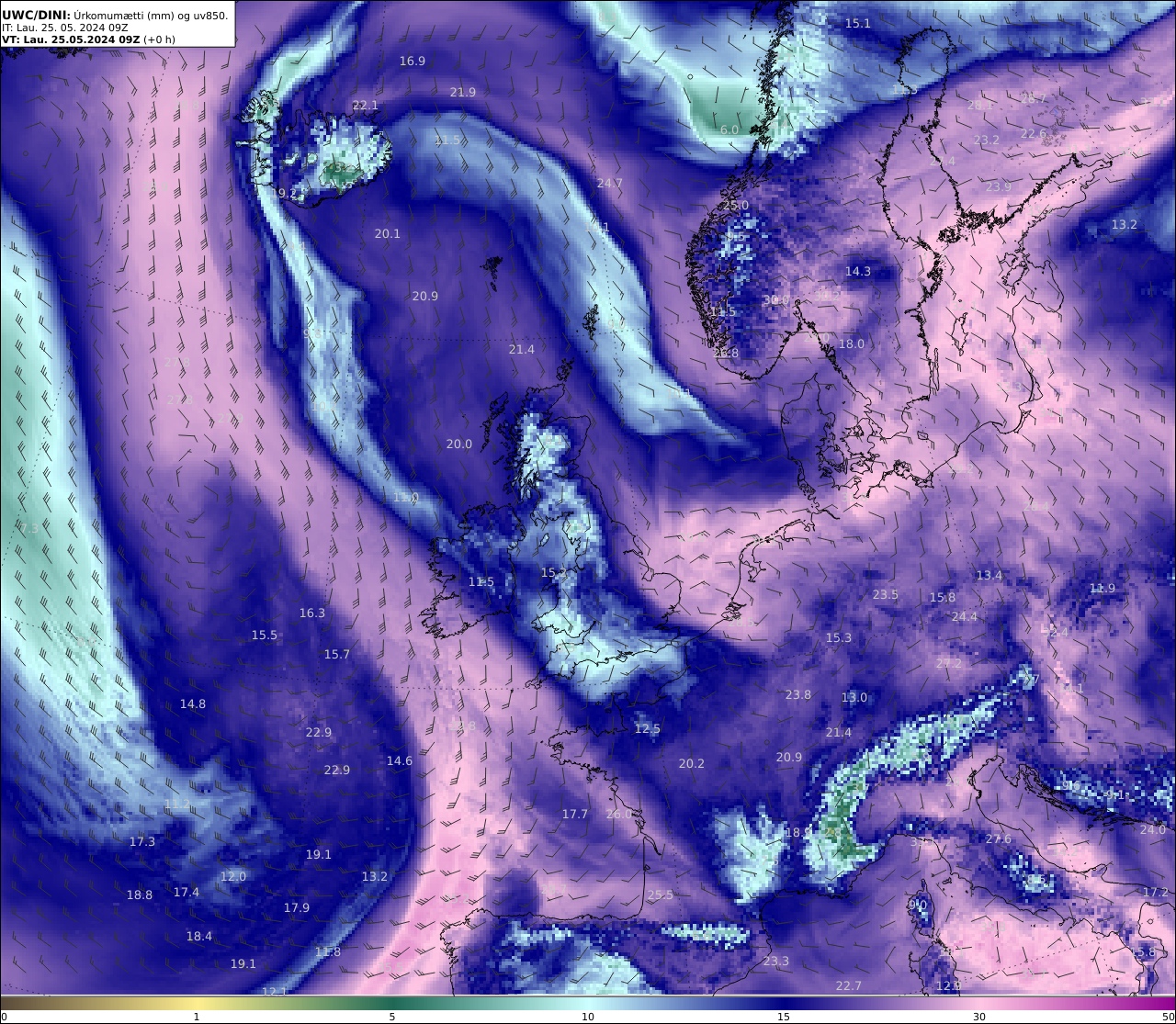Click the 15.1 value at top of map
Viewport: 1176px width, 1024px height.
click(x=857, y=23)
